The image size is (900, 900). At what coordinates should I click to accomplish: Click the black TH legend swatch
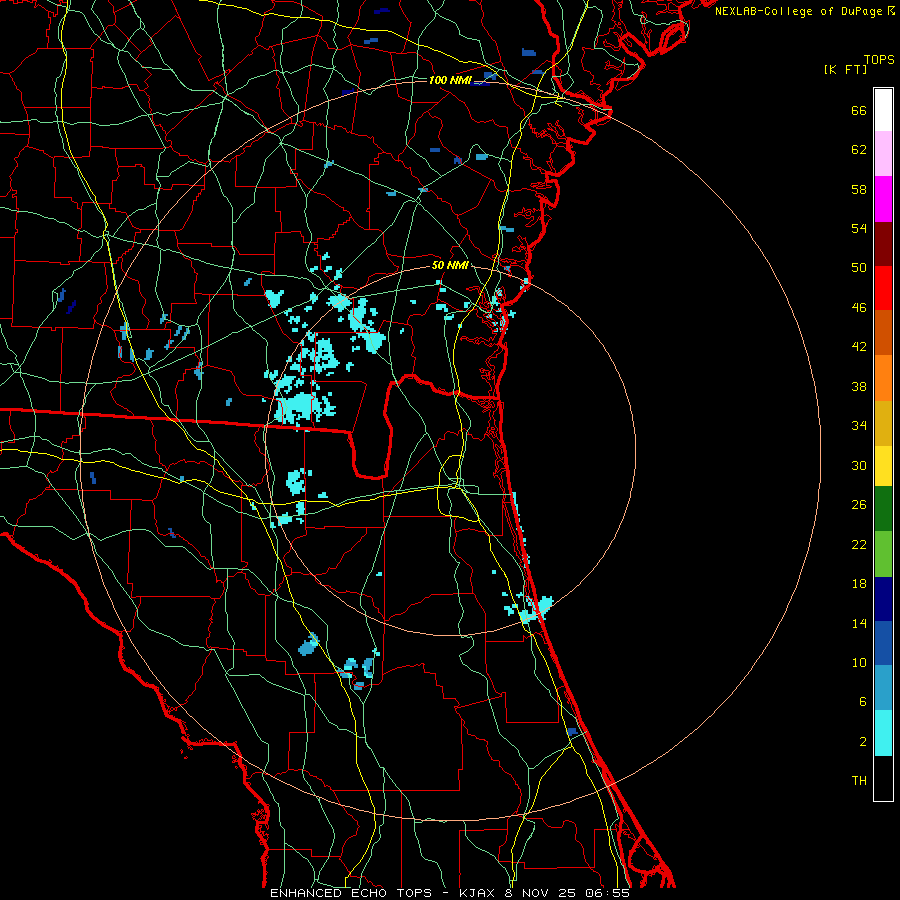point(883,778)
